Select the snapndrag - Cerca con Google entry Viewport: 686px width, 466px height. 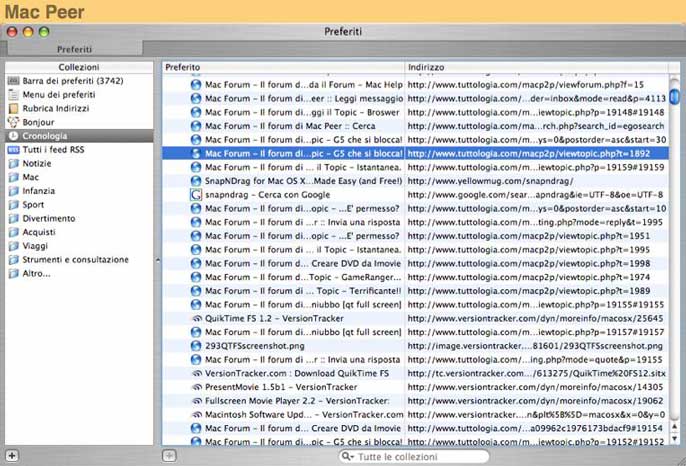tap(268, 195)
